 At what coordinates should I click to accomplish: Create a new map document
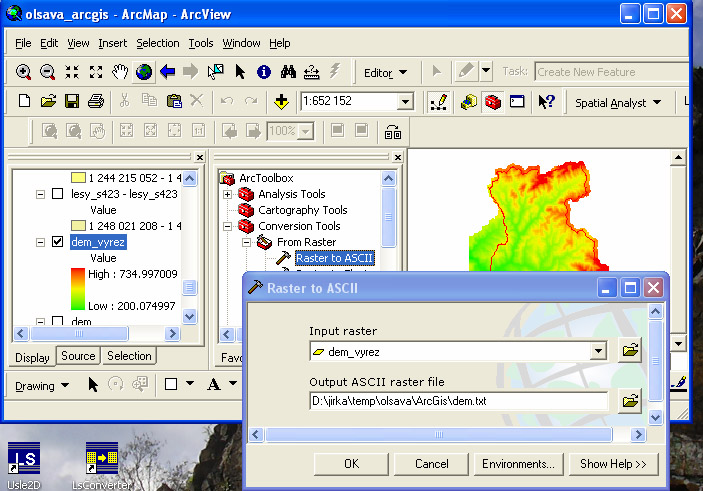(24, 101)
